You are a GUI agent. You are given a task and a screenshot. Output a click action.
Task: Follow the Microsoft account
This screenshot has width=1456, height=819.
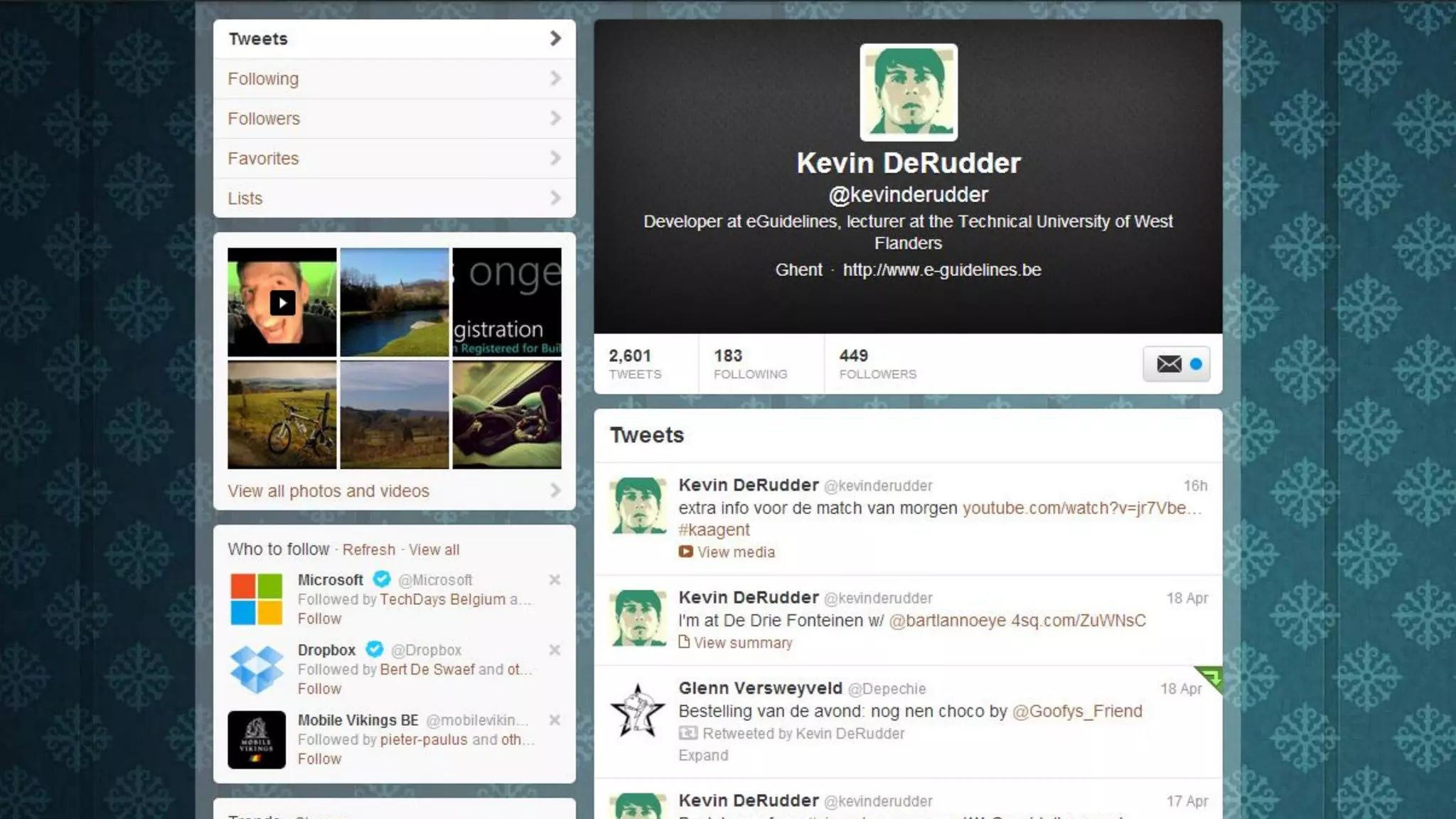click(319, 619)
